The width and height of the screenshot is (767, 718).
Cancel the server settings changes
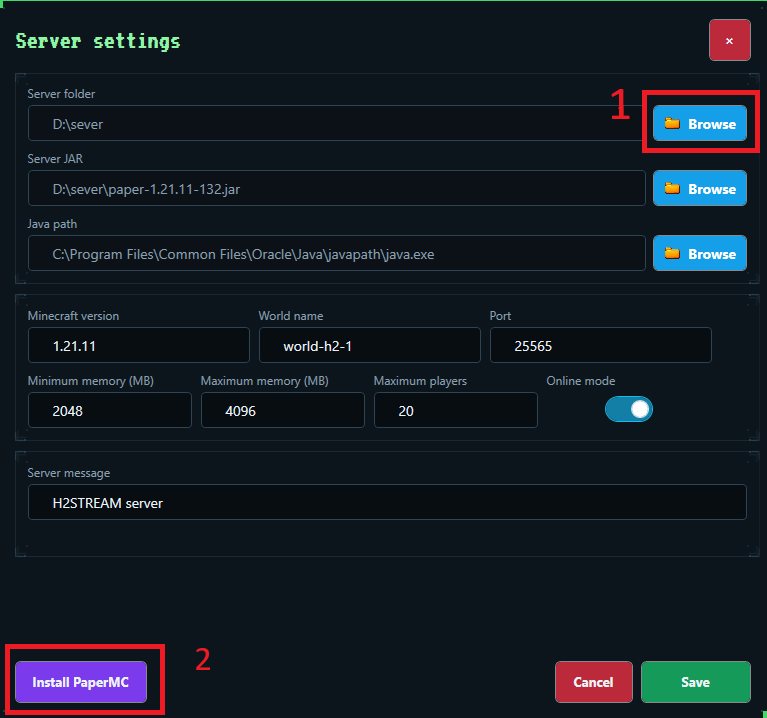(593, 682)
